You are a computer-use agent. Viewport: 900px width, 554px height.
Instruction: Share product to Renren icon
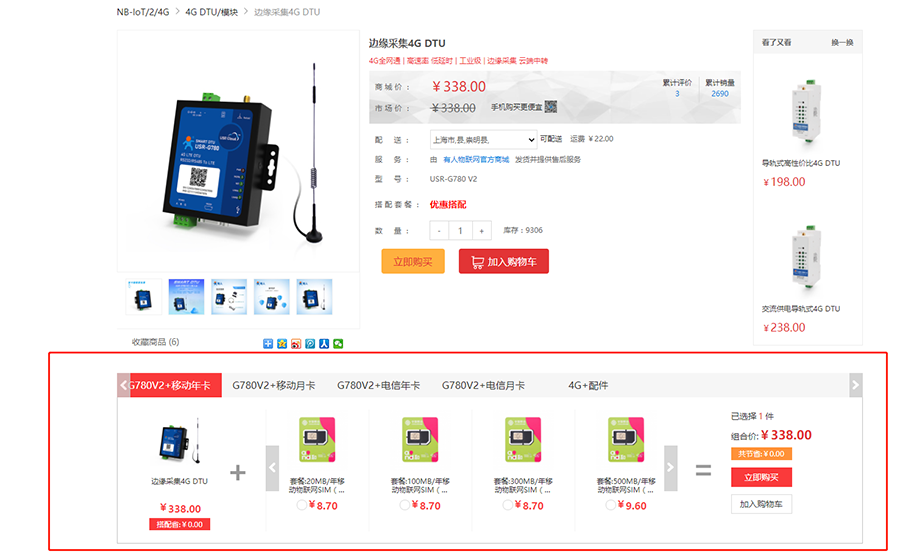click(x=324, y=344)
